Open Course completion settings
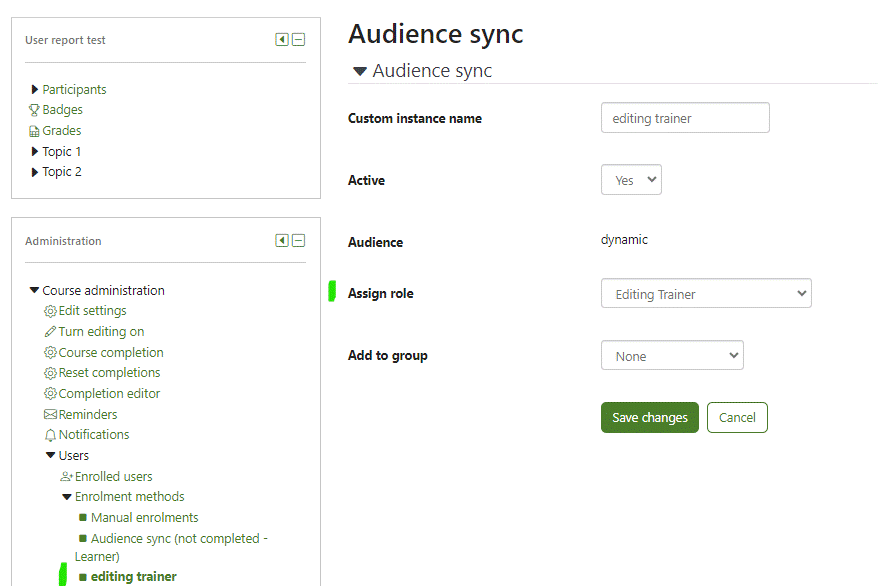This screenshot has width=878, height=588. pyautogui.click(x=111, y=352)
